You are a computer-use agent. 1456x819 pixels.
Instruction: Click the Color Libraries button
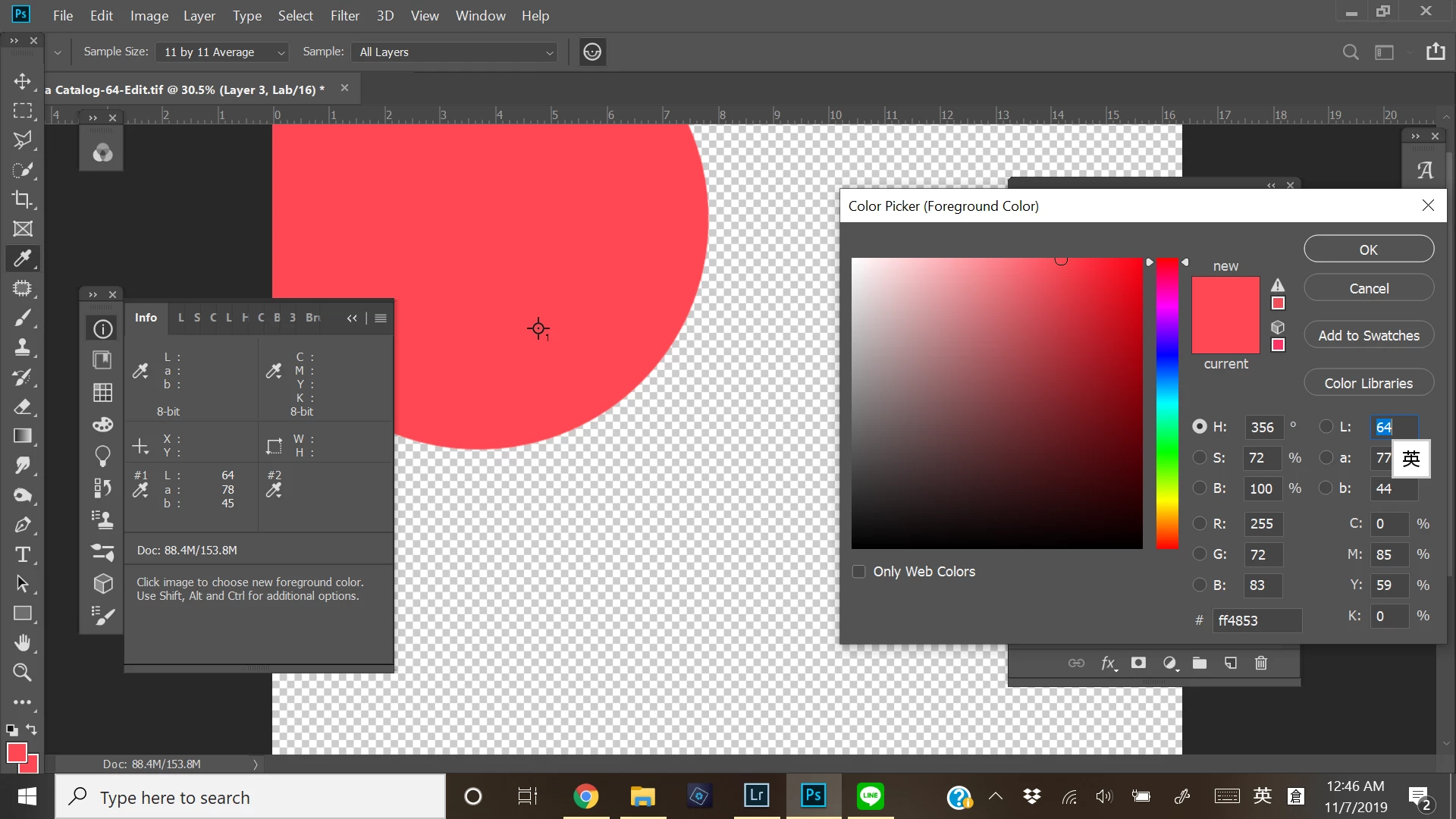point(1368,384)
